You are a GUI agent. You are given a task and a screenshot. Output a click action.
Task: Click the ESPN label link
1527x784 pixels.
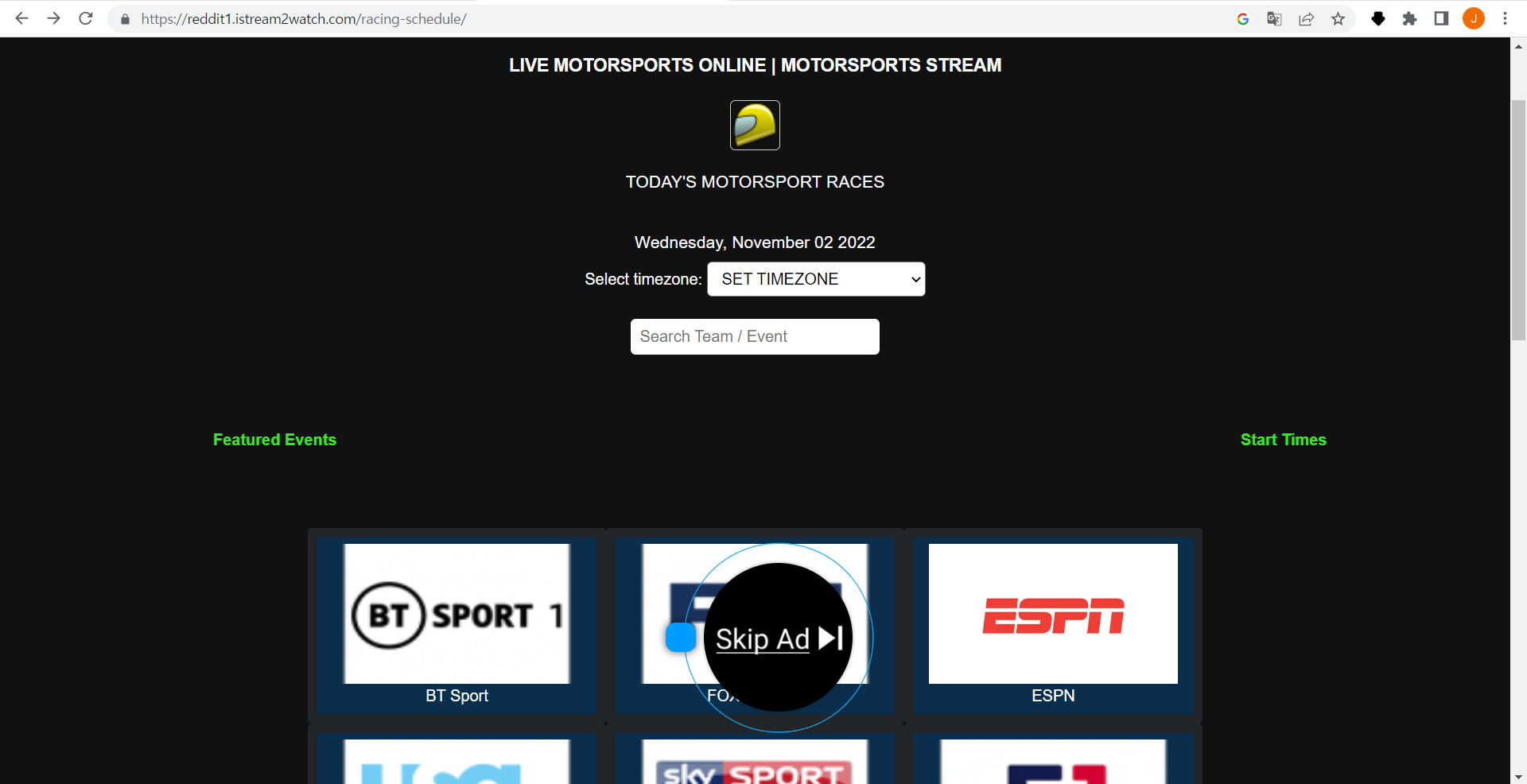point(1053,696)
